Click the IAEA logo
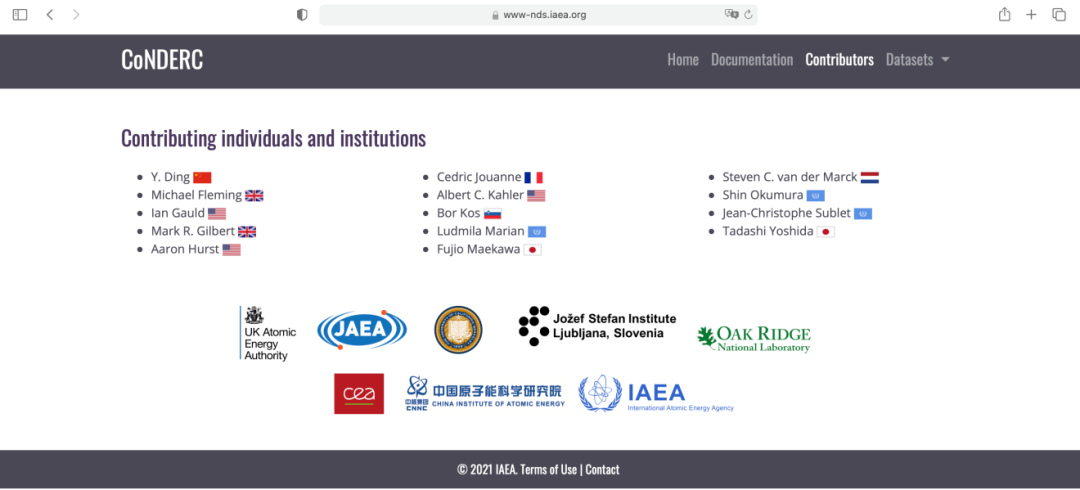The height and width of the screenshot is (490, 1080). click(x=656, y=394)
